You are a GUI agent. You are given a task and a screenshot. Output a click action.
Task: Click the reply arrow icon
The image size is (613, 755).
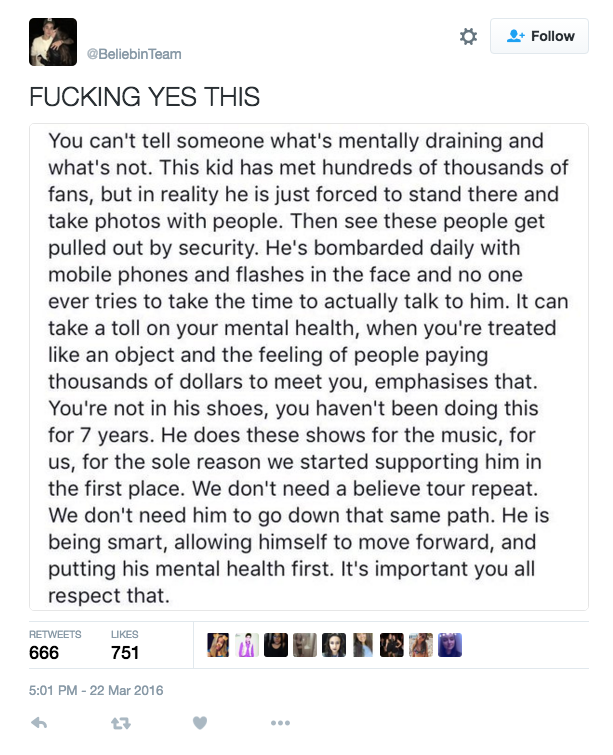click(x=39, y=722)
